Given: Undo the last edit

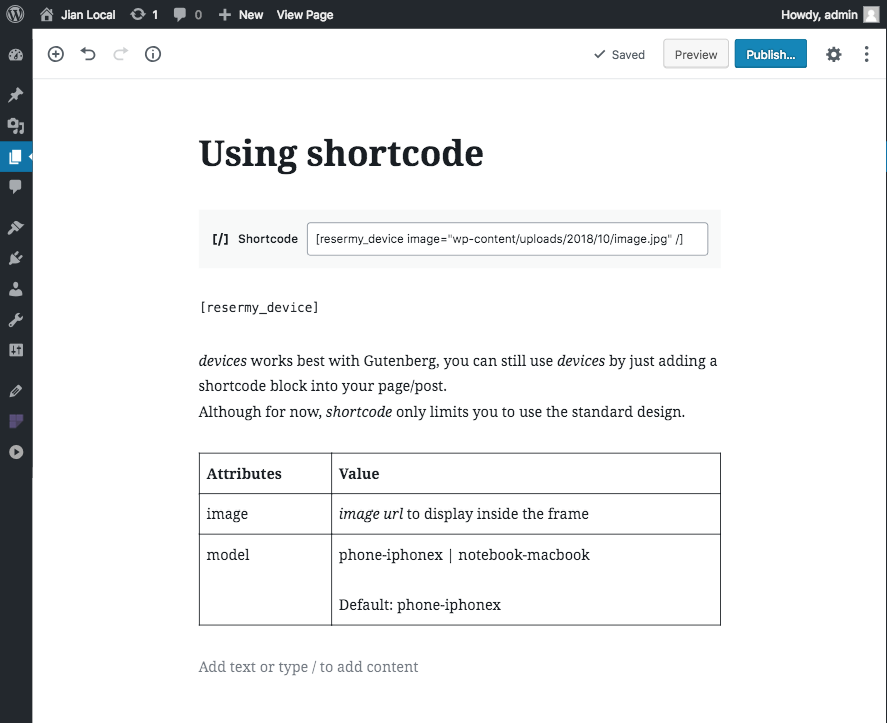Looking at the screenshot, I should [88, 54].
